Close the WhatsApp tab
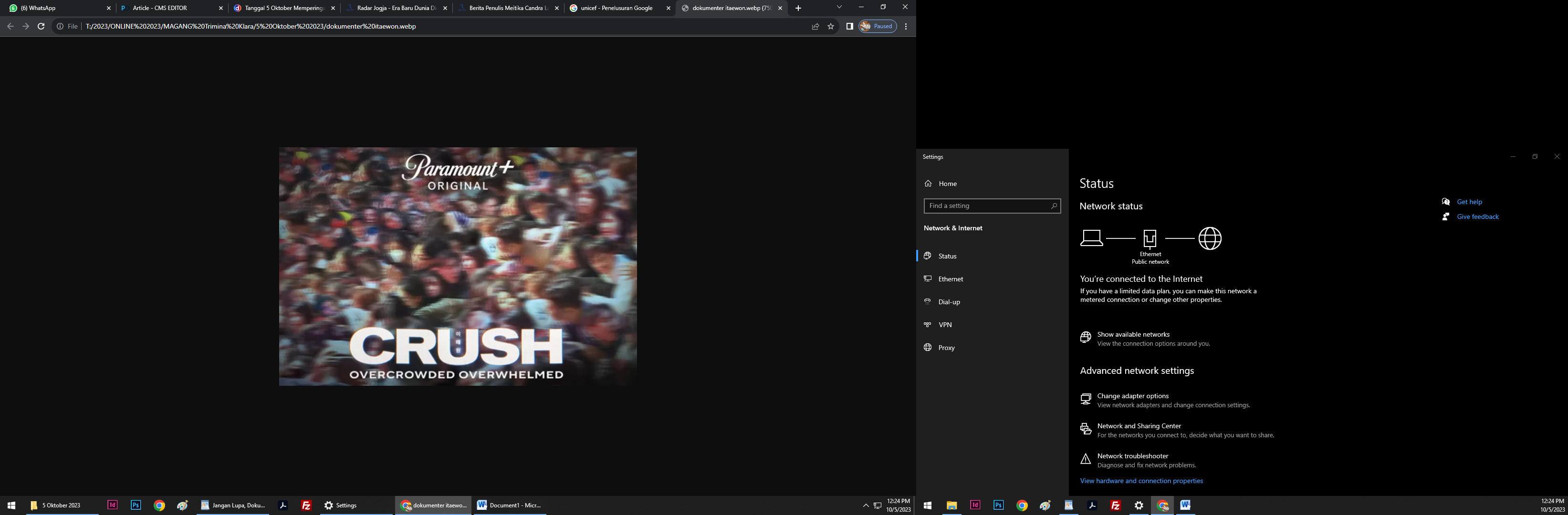The width and height of the screenshot is (1568, 515). coord(109,8)
